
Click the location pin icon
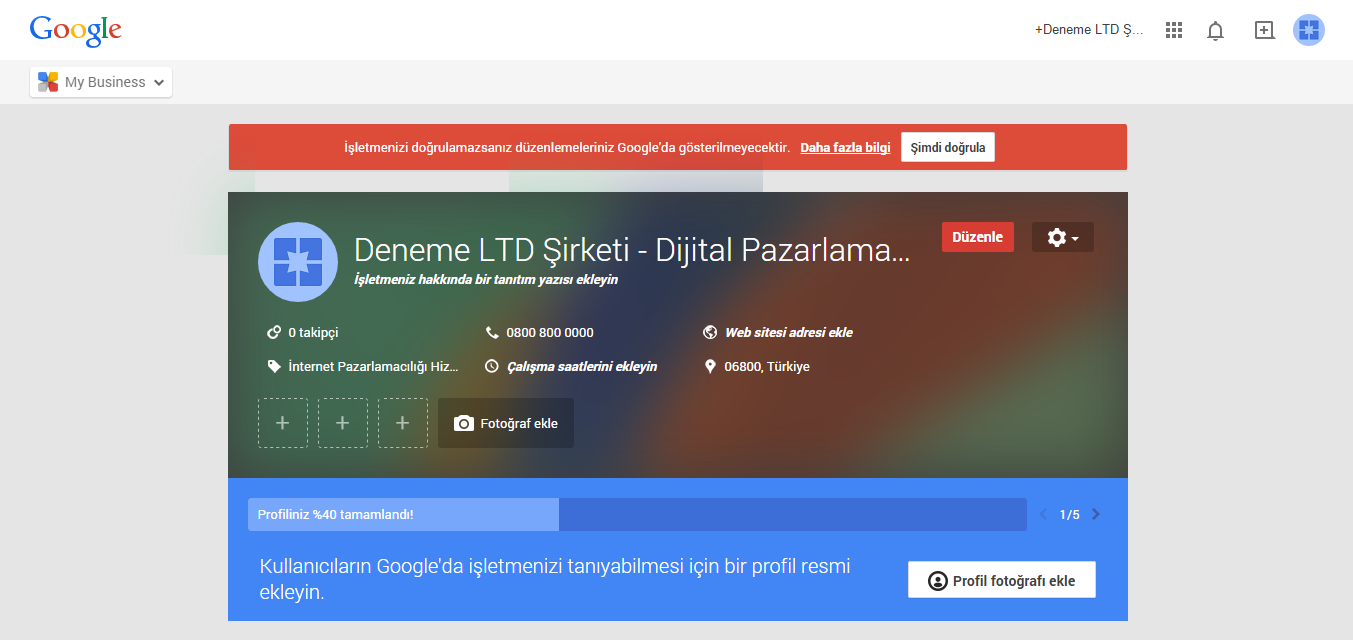click(710, 366)
